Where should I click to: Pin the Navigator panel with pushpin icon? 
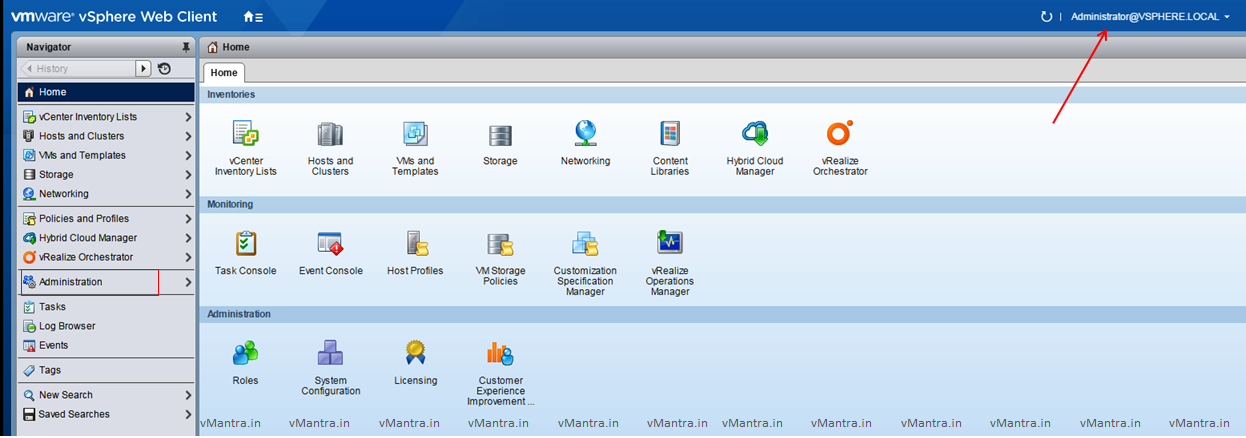(x=185, y=47)
